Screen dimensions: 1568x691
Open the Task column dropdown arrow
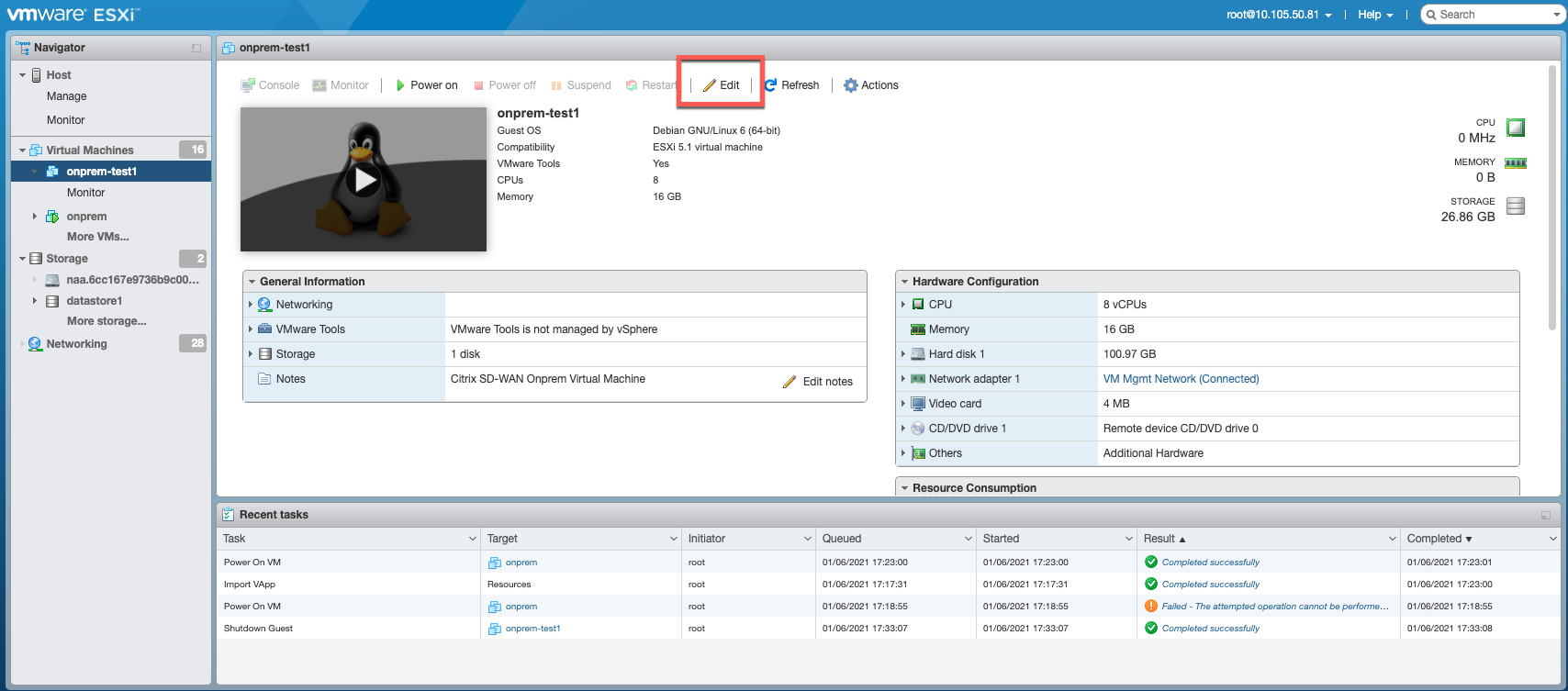point(473,539)
